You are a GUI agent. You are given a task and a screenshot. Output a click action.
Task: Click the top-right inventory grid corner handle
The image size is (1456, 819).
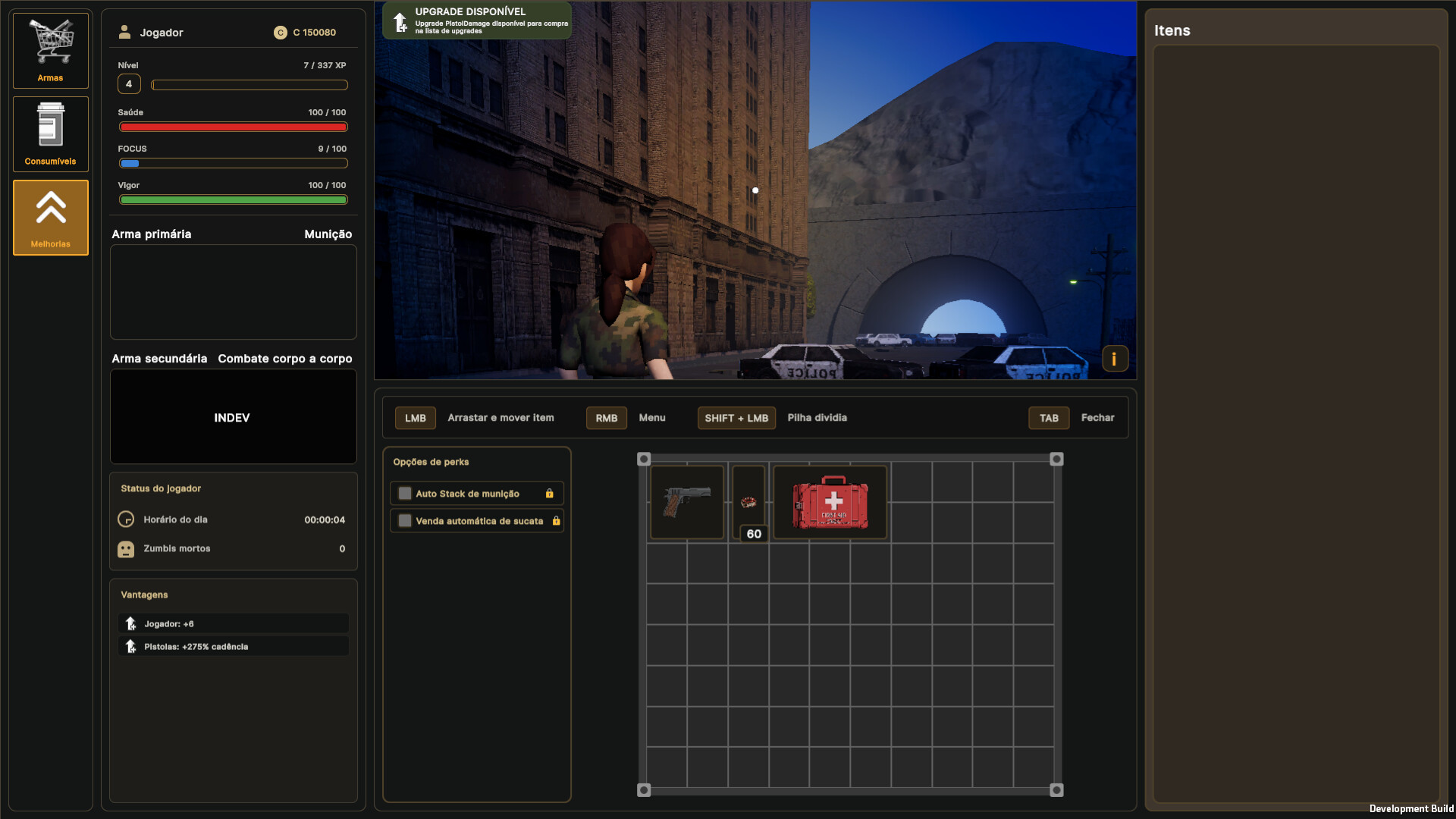coord(1056,459)
